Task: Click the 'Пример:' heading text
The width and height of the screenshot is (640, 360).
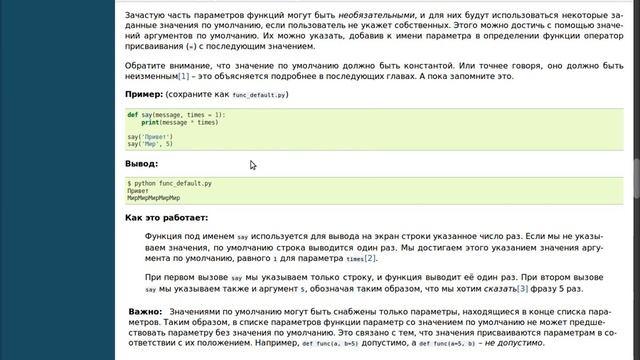Action: 144,94
